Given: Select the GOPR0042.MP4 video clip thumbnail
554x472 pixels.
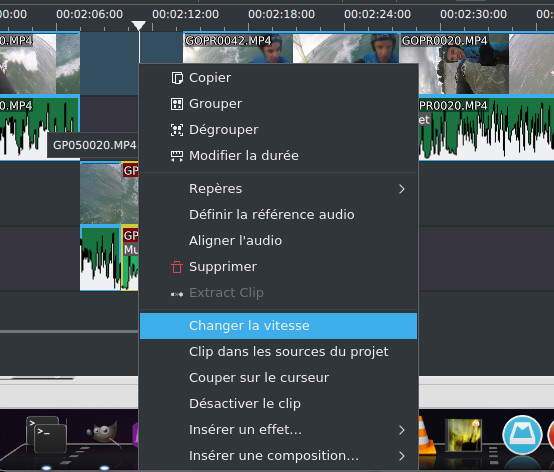Looking at the screenshot, I should [x=291, y=48].
